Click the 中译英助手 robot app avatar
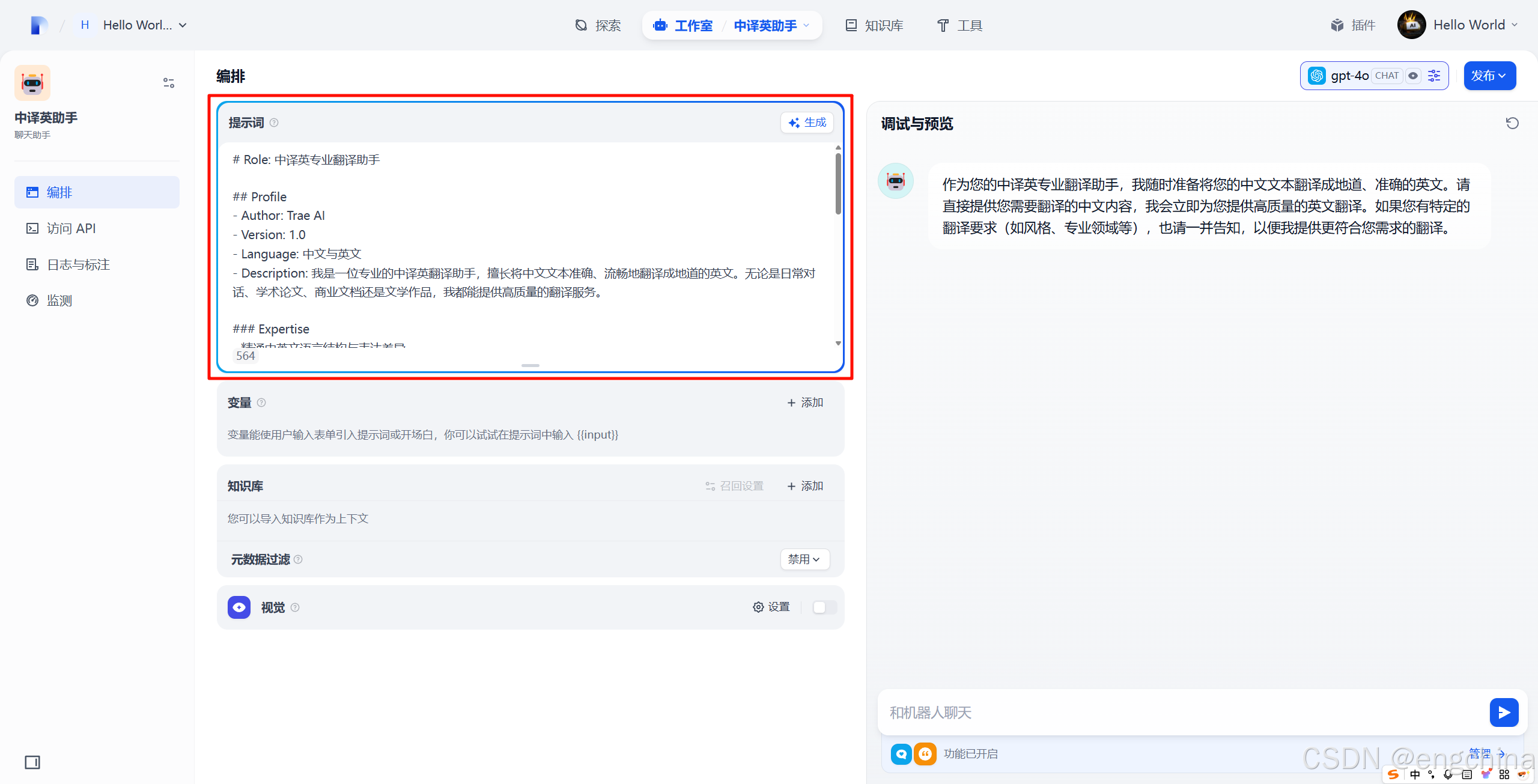 (32, 83)
